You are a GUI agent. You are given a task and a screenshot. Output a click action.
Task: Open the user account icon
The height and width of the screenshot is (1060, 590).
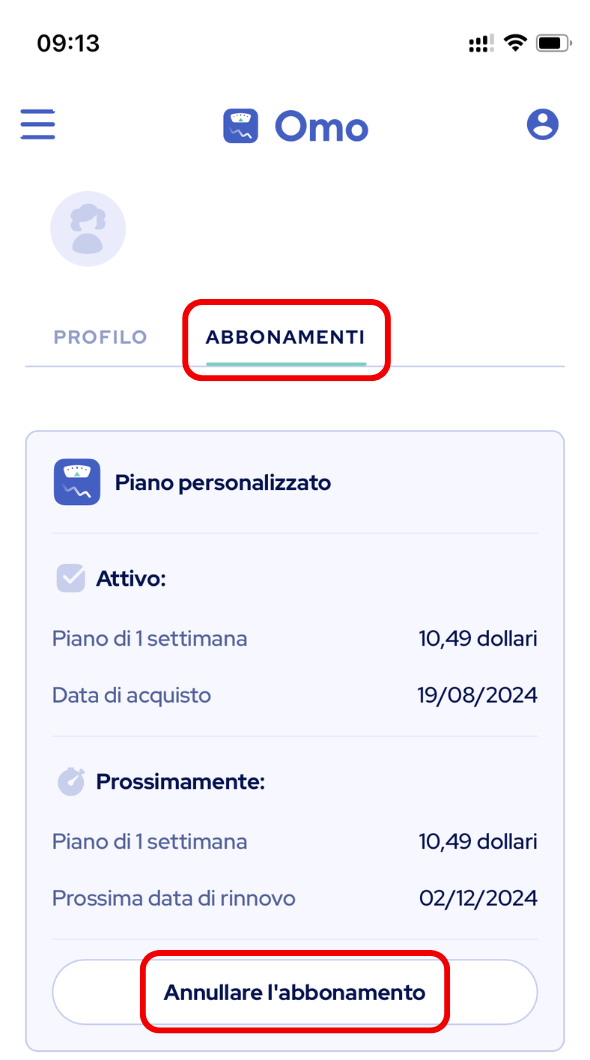coord(543,124)
